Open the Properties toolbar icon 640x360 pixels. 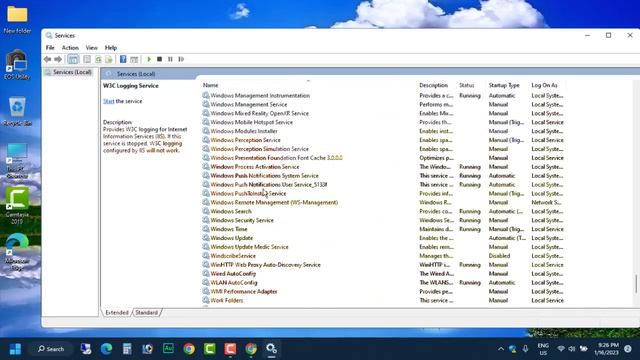pos(87,59)
